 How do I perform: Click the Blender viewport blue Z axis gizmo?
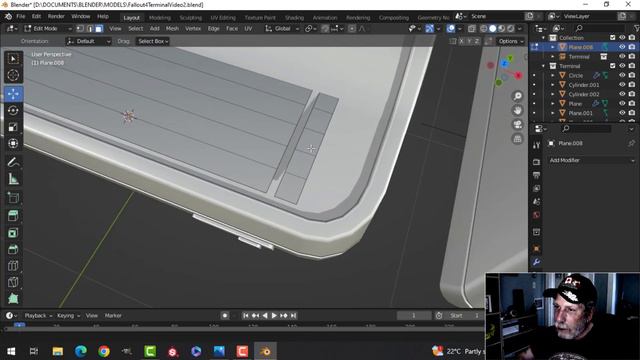[x=504, y=64]
